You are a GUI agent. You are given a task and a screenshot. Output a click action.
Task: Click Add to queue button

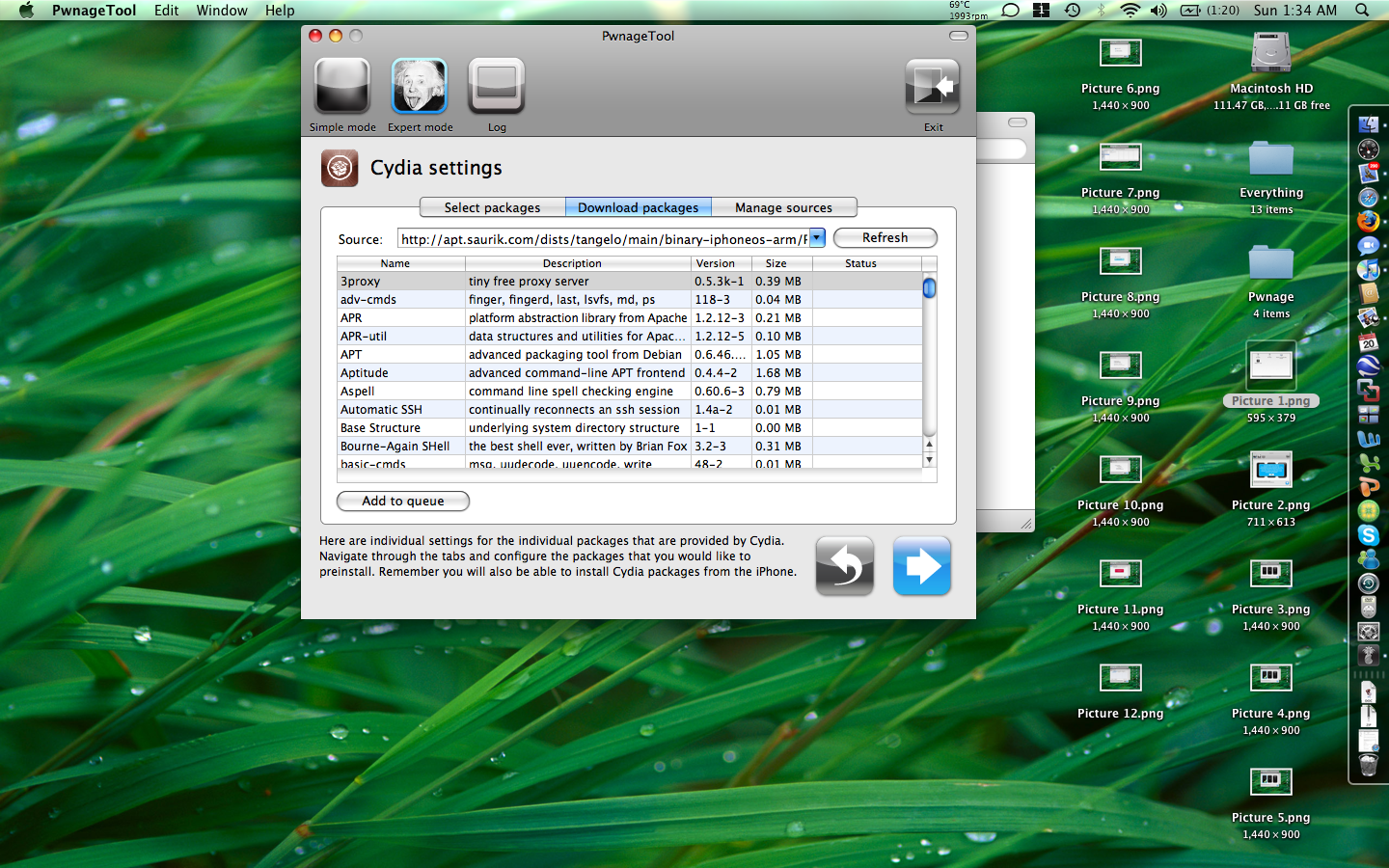pyautogui.click(x=403, y=502)
